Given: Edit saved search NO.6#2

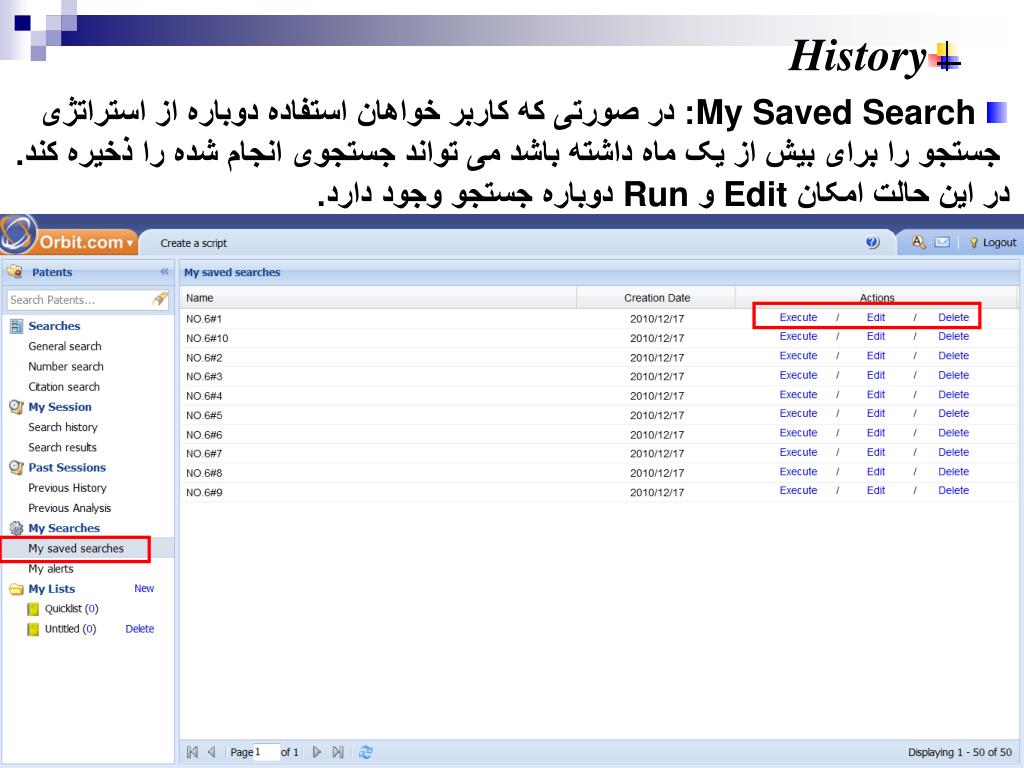Looking at the screenshot, I should click(876, 356).
